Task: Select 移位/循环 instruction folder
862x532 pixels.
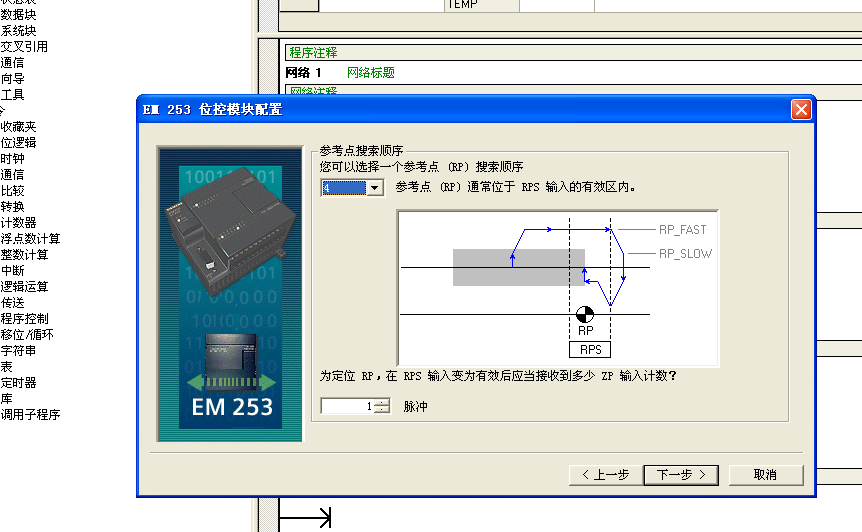Action: 27,334
